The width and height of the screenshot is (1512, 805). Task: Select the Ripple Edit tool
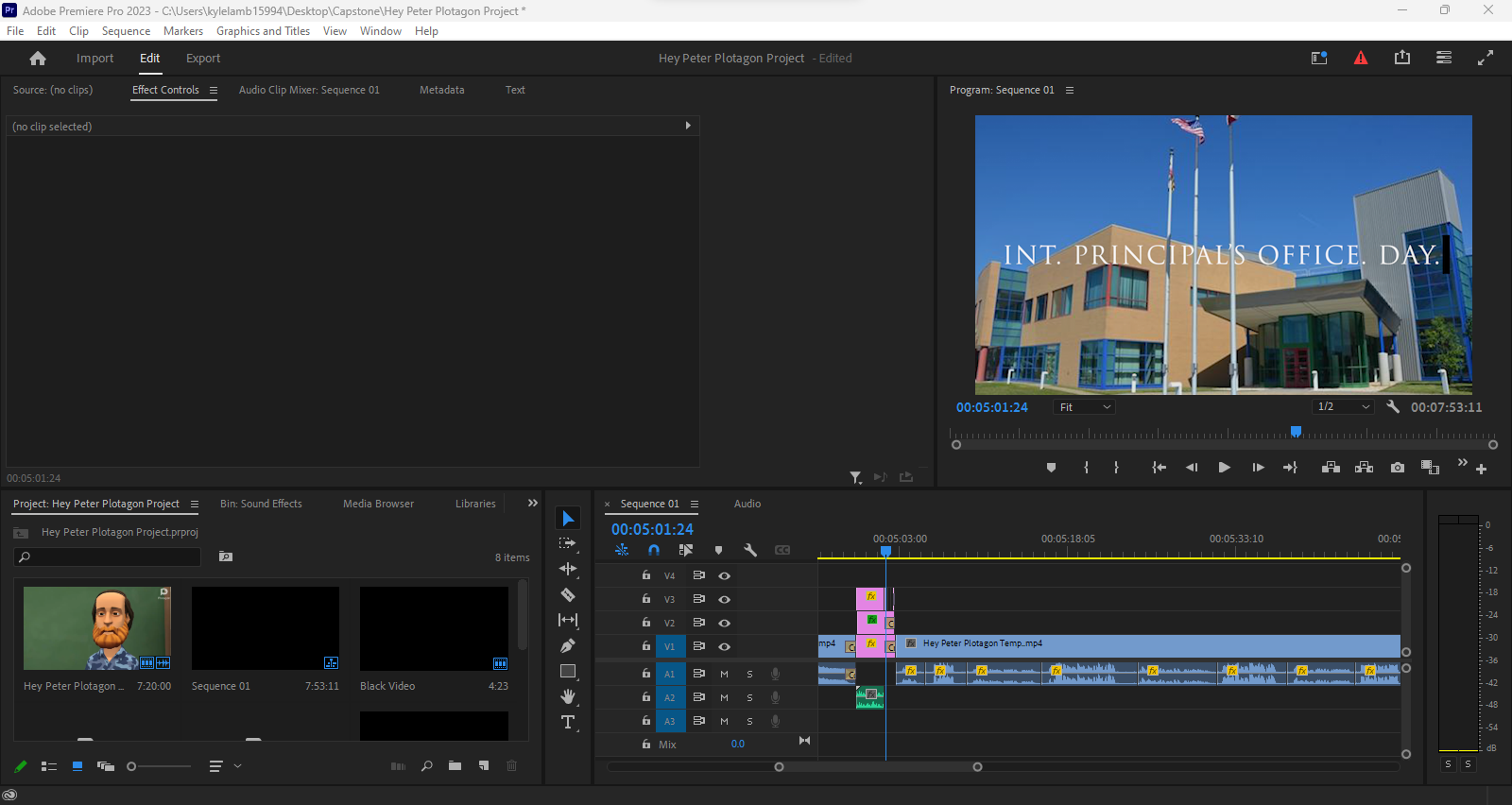tap(568, 569)
